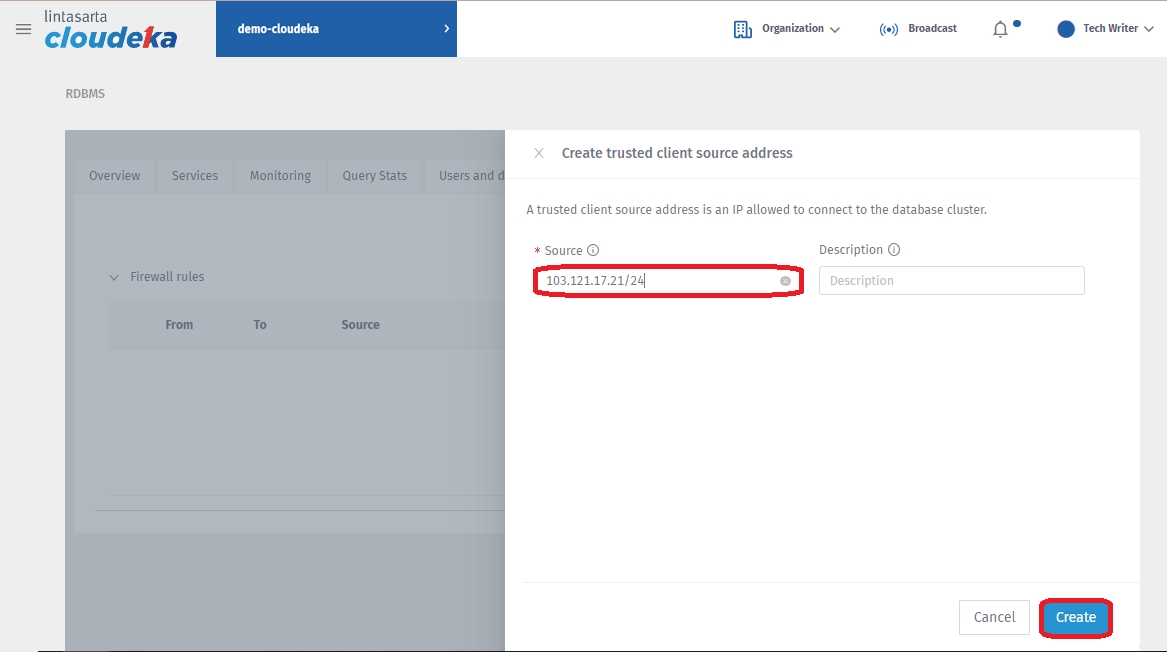Image resolution: width=1167 pixels, height=652 pixels.
Task: Show info tooltip next to Description label
Action: [894, 250]
